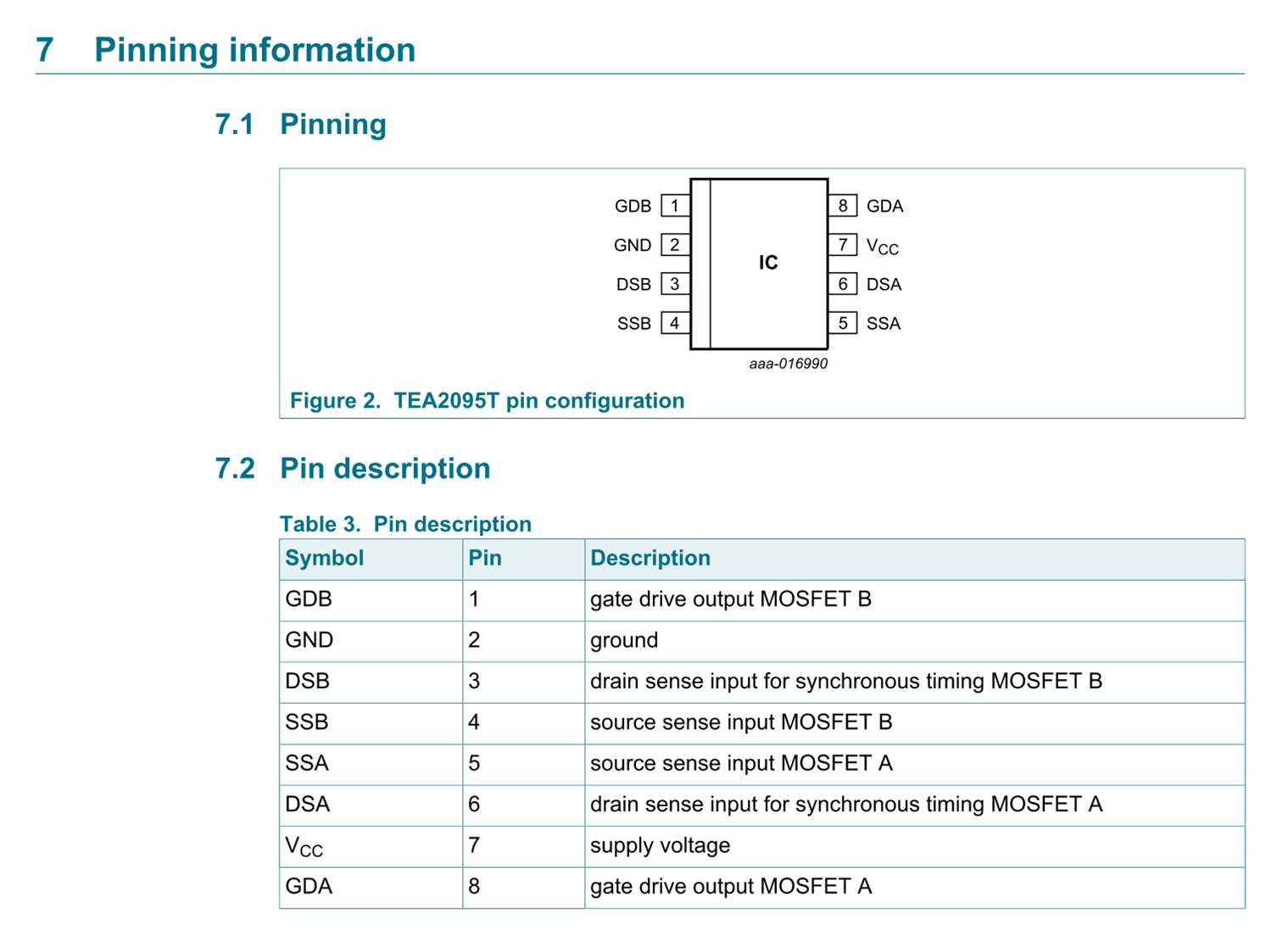Click the aaa-016990 figure reference text
The height and width of the screenshot is (947, 1288).
click(x=788, y=364)
